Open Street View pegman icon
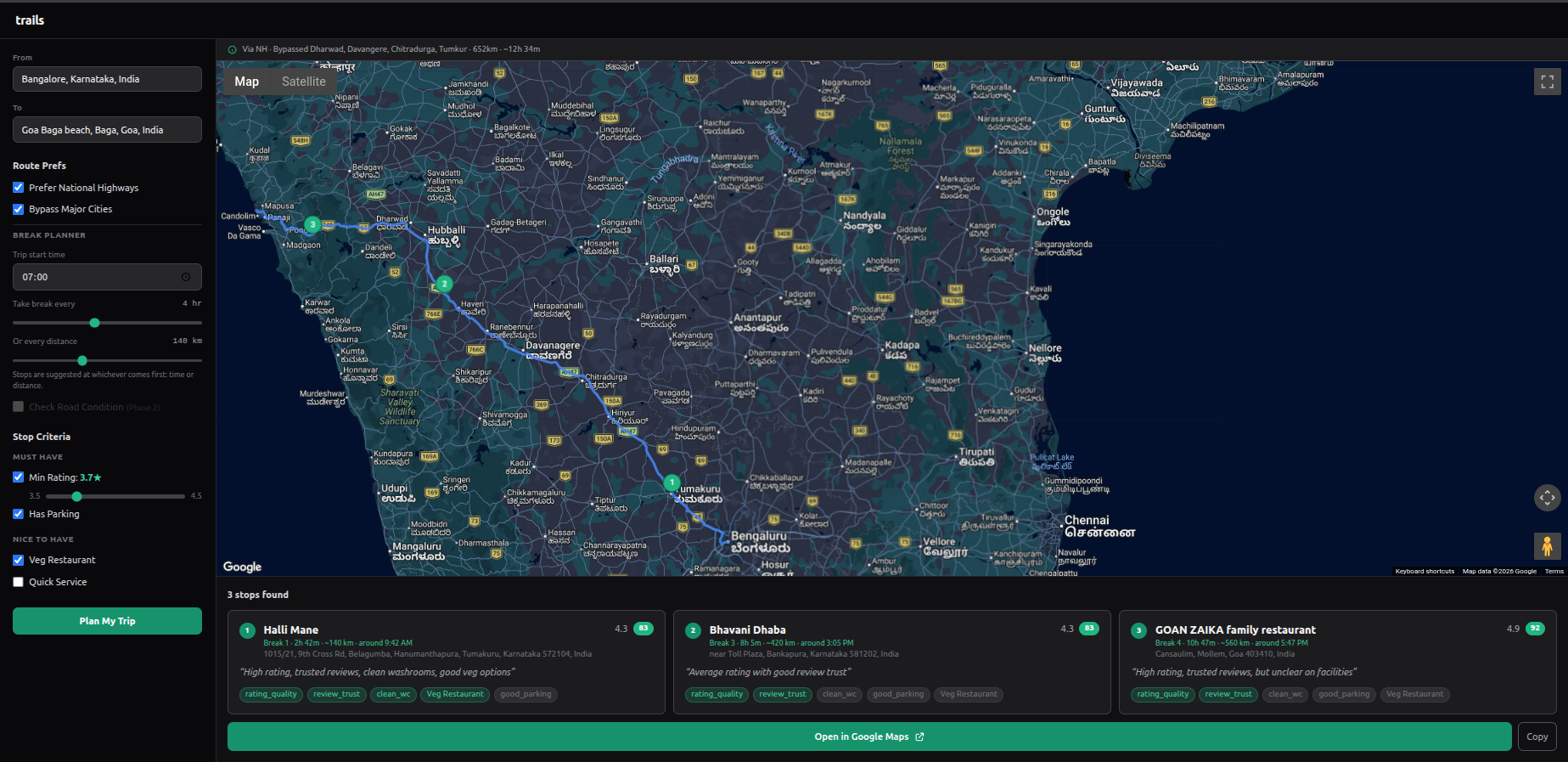 point(1547,546)
